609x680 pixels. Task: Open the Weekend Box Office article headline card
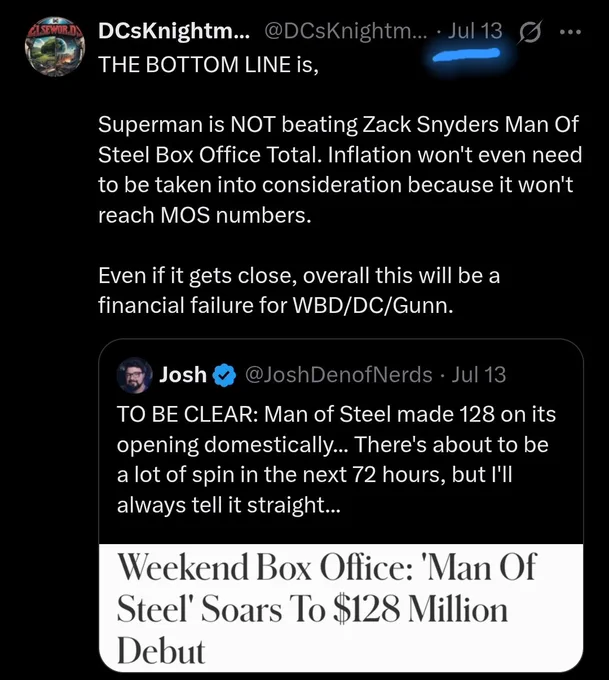coord(341,608)
